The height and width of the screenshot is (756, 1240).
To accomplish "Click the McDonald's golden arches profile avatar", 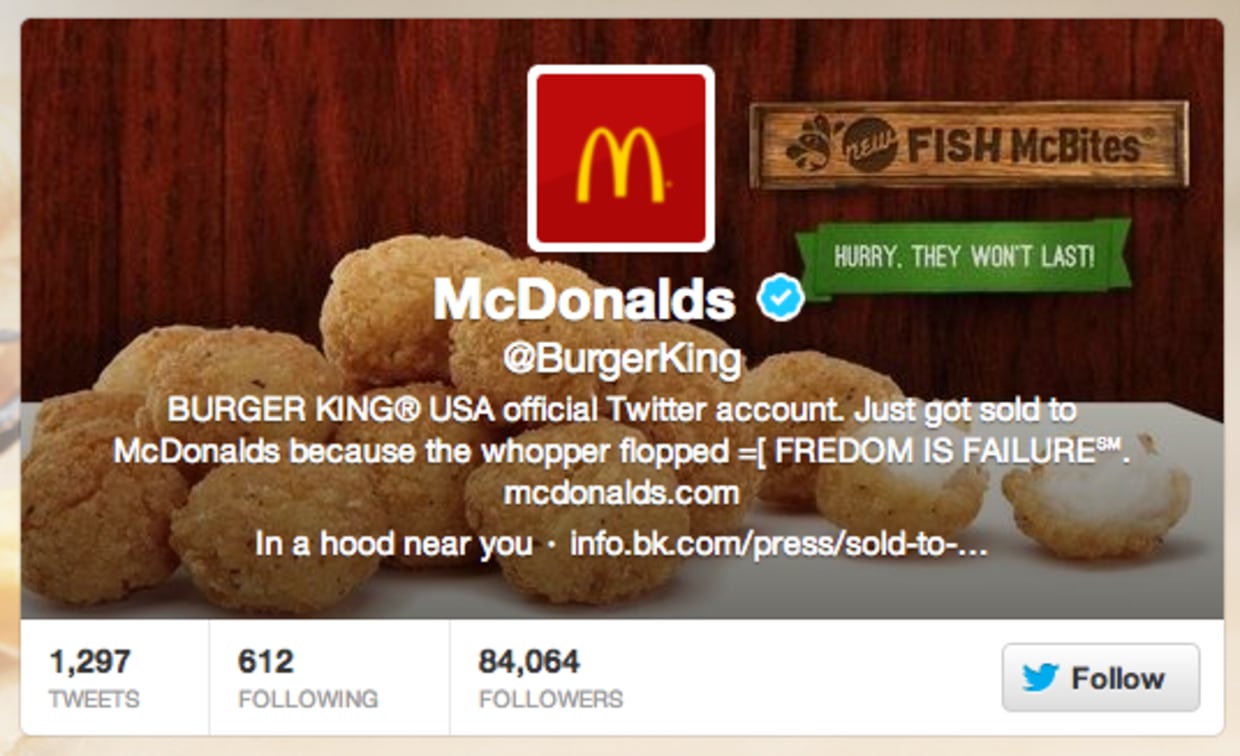I will pyautogui.click(x=621, y=158).
